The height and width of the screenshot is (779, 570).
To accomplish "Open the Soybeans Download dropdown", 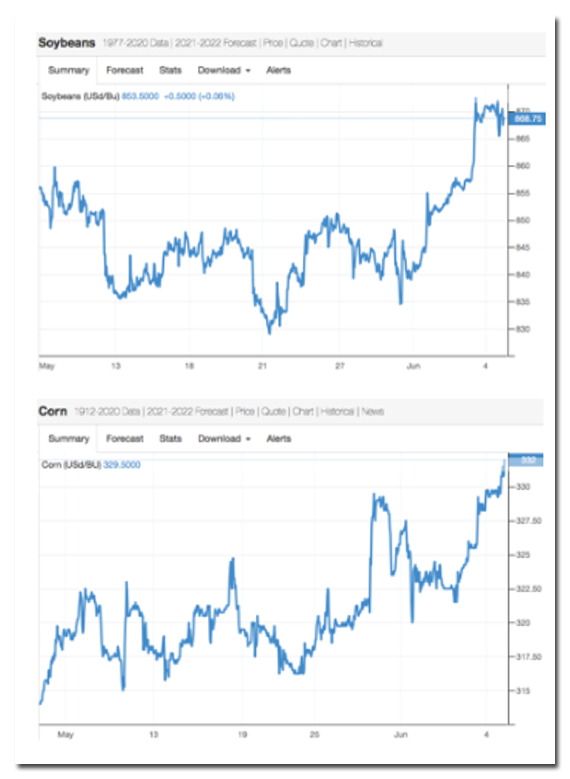I will pyautogui.click(x=224, y=70).
